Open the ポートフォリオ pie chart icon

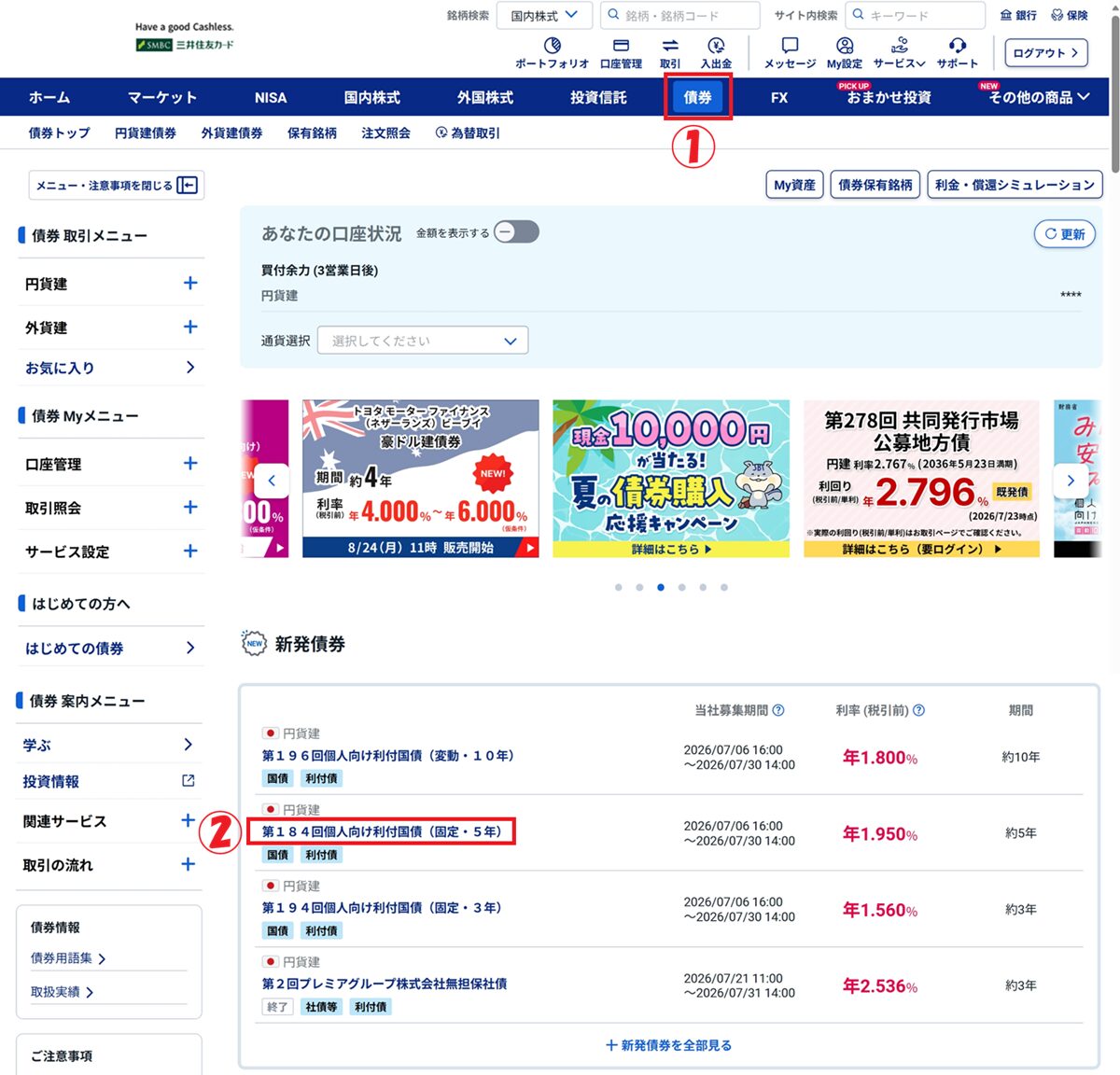tap(553, 45)
